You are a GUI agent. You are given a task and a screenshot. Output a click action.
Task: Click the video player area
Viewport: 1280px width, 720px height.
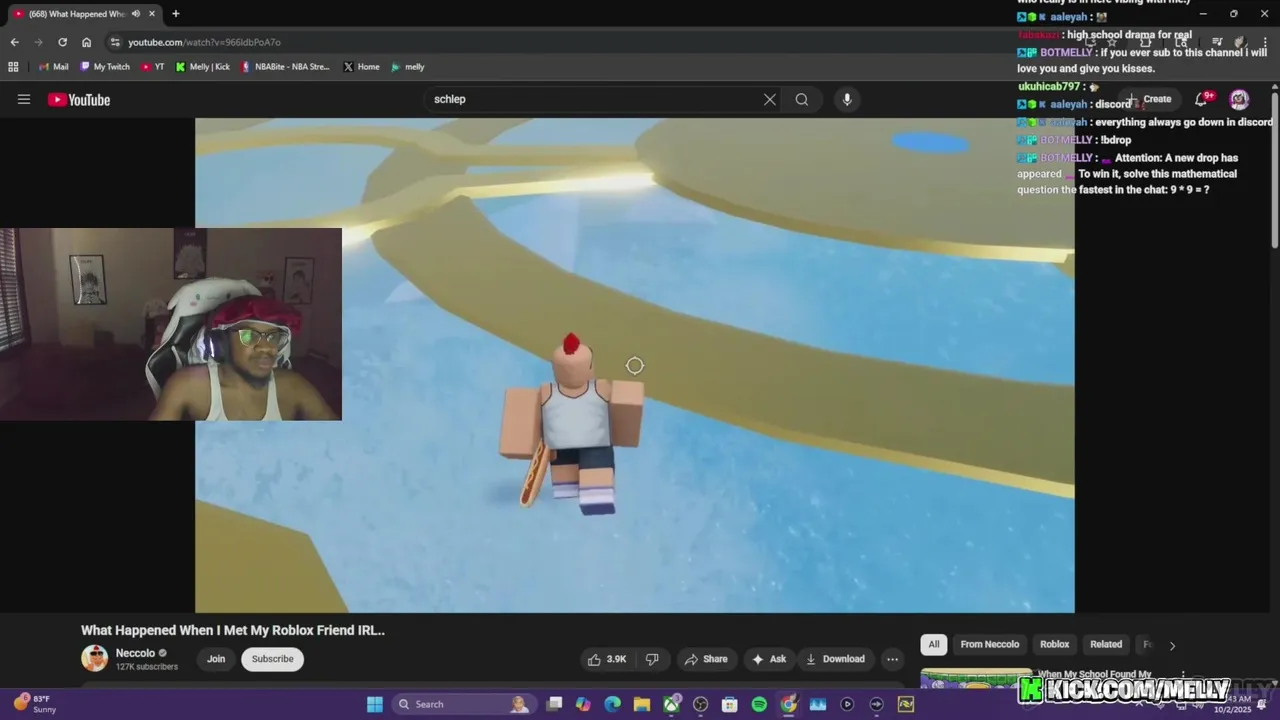(635, 365)
